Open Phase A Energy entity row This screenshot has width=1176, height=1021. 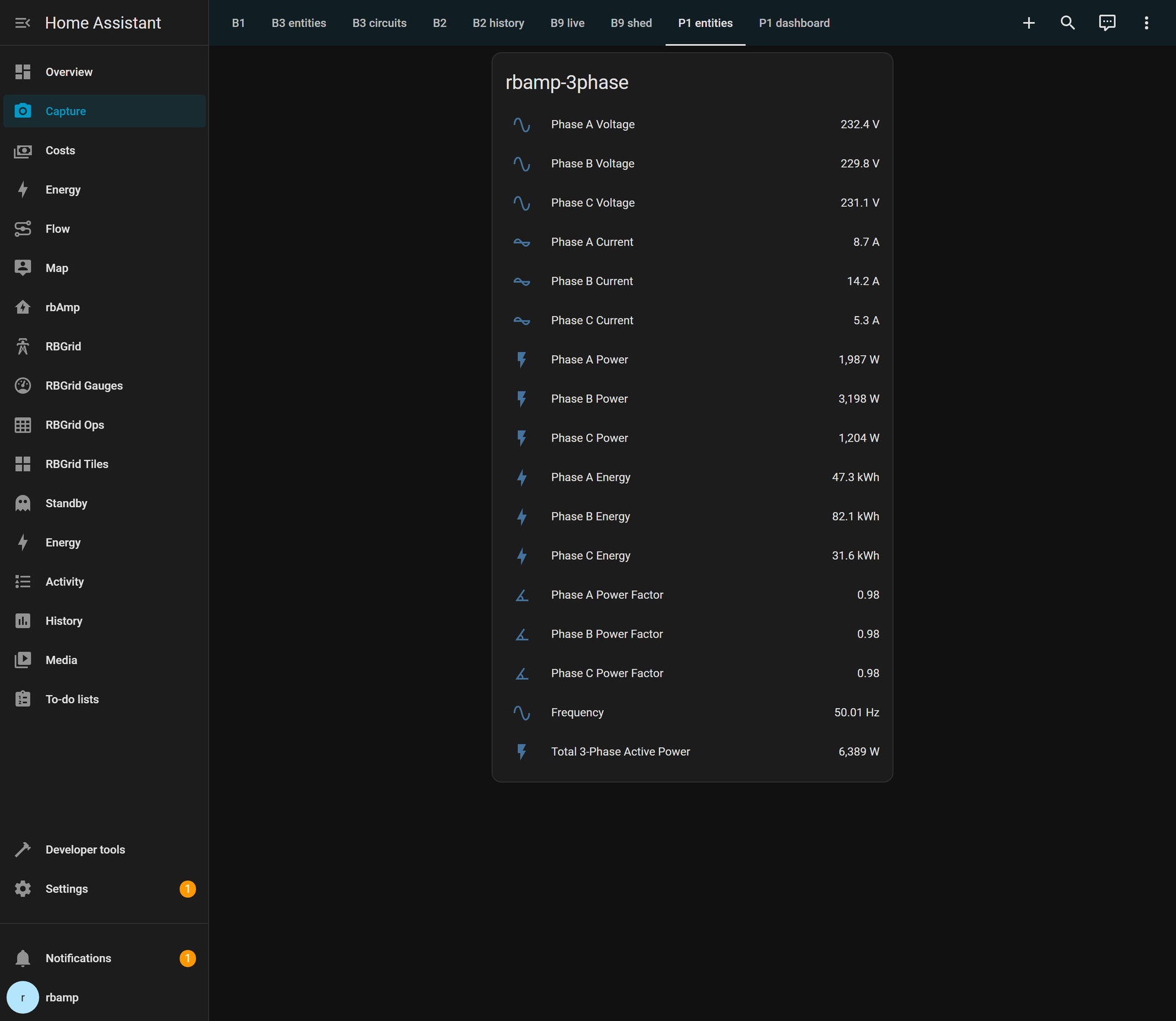tap(692, 477)
